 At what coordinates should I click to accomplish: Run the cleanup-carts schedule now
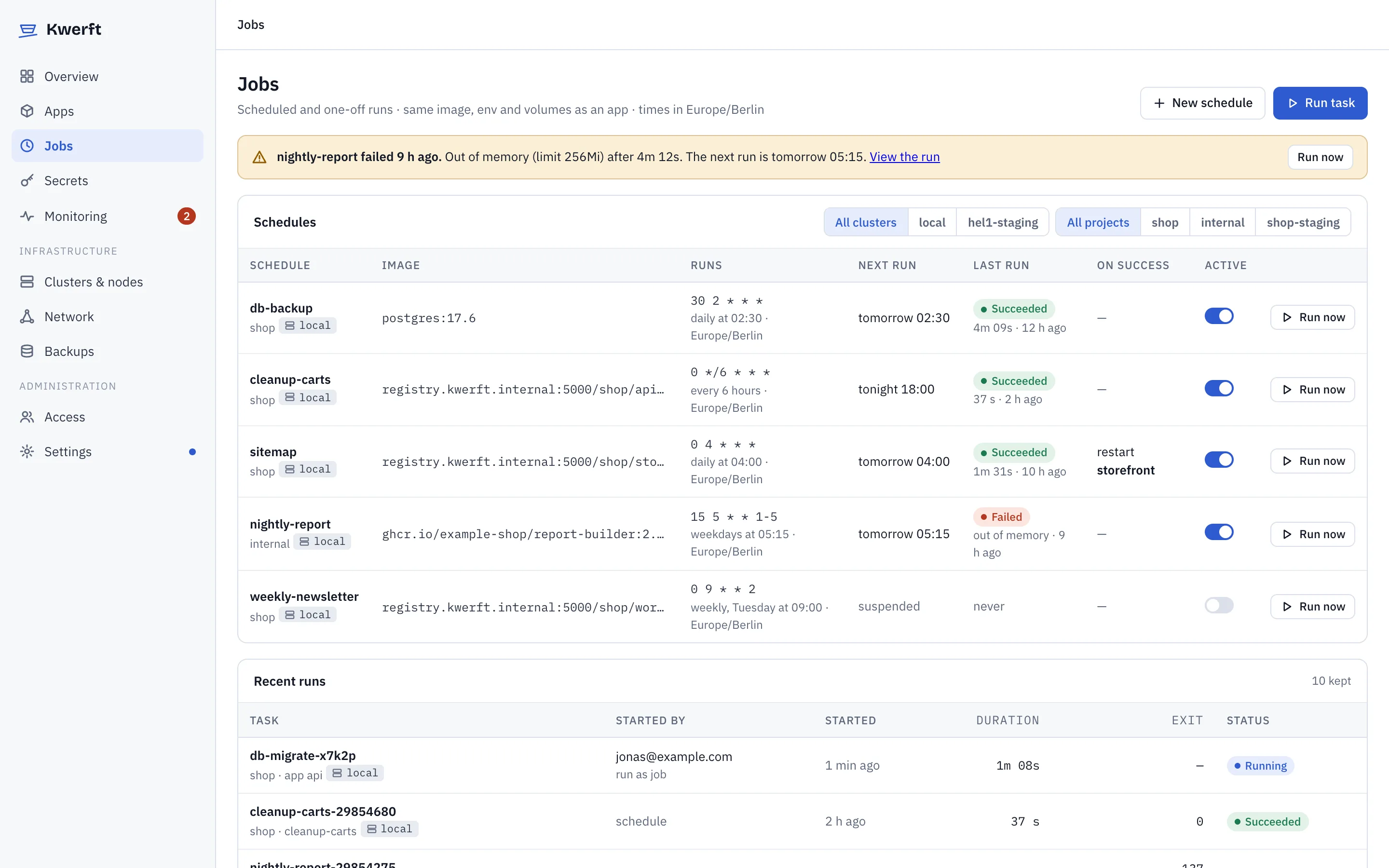click(1313, 389)
